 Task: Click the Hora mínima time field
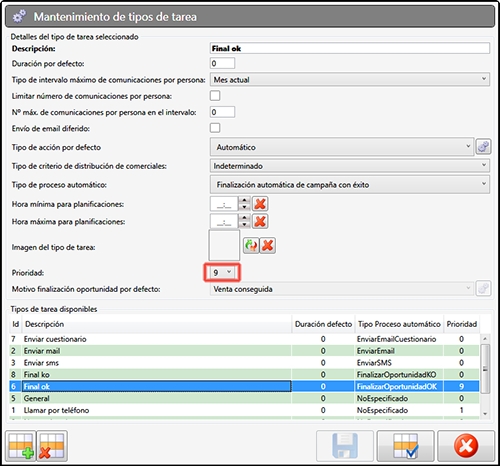(224, 204)
